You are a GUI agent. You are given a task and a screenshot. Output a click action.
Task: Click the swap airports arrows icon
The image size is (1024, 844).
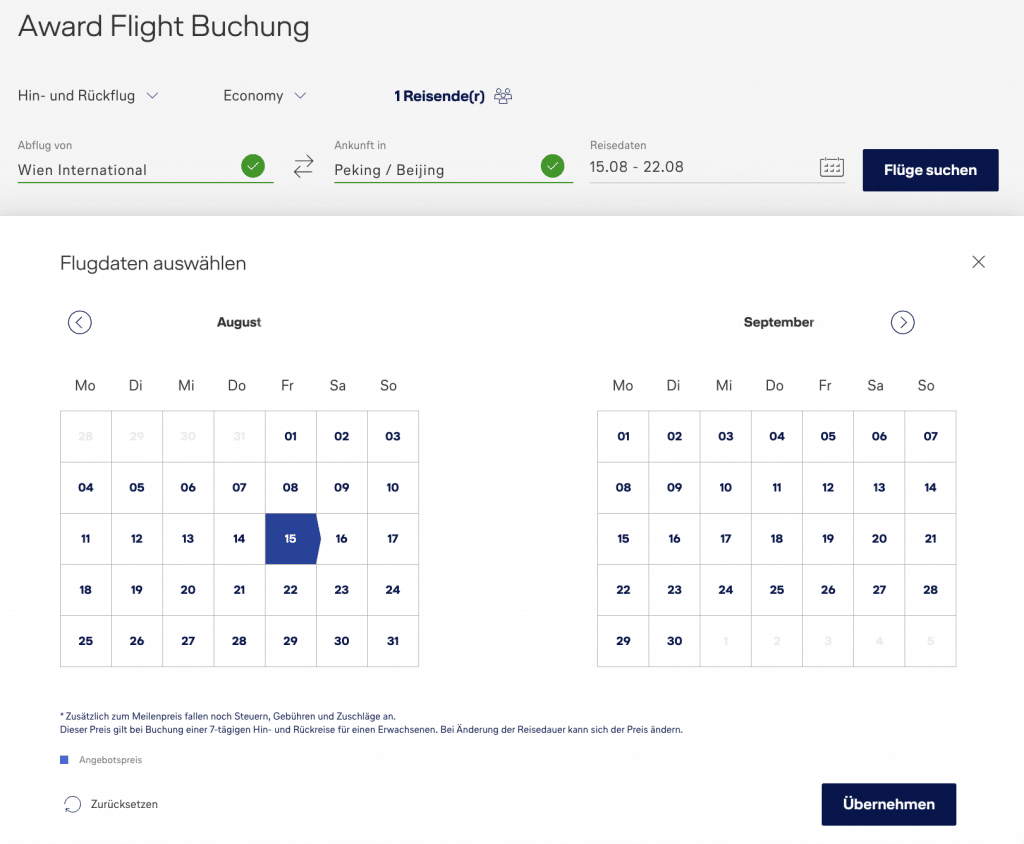303,167
